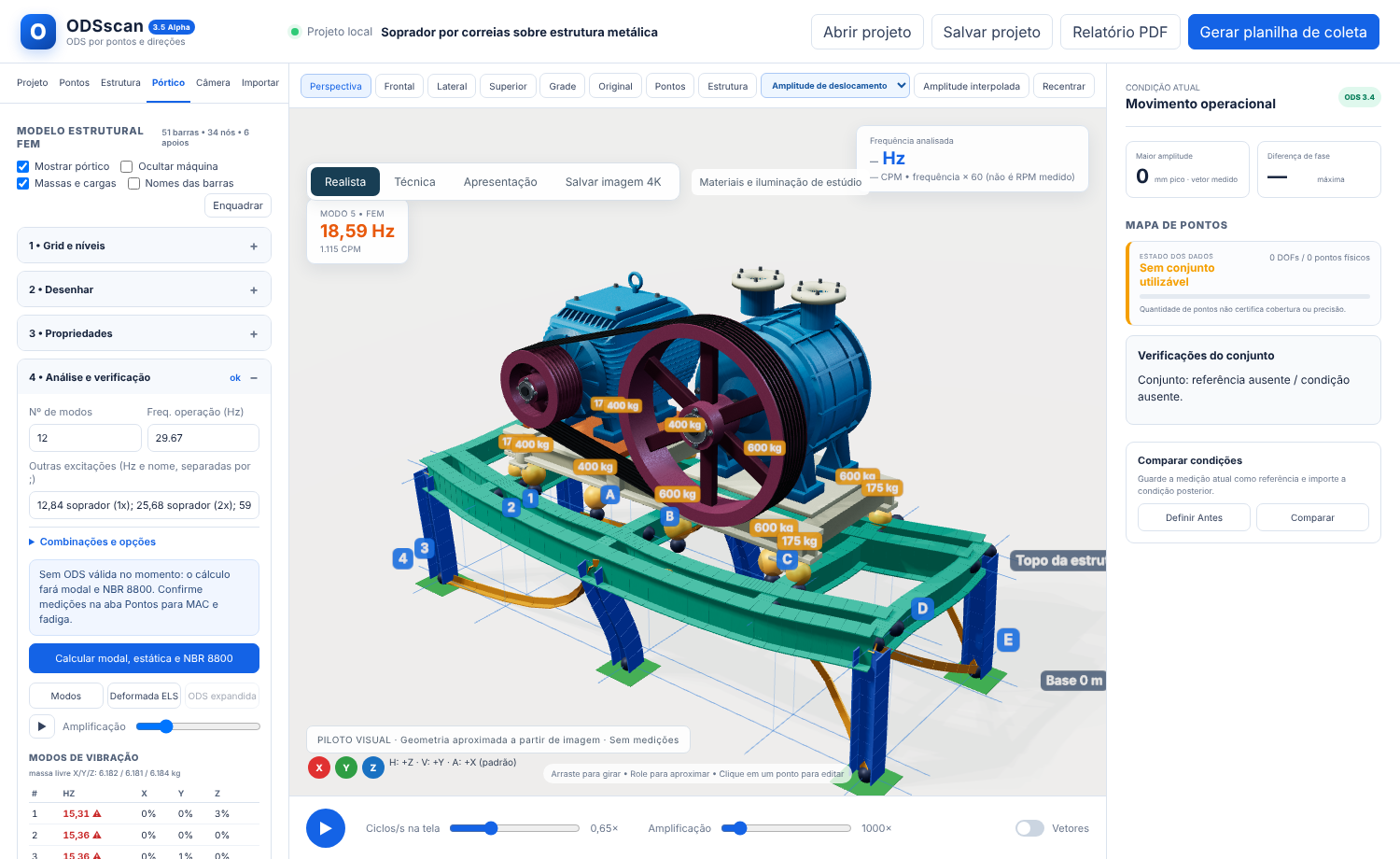Click node marker 1 on the structure

click(x=530, y=498)
